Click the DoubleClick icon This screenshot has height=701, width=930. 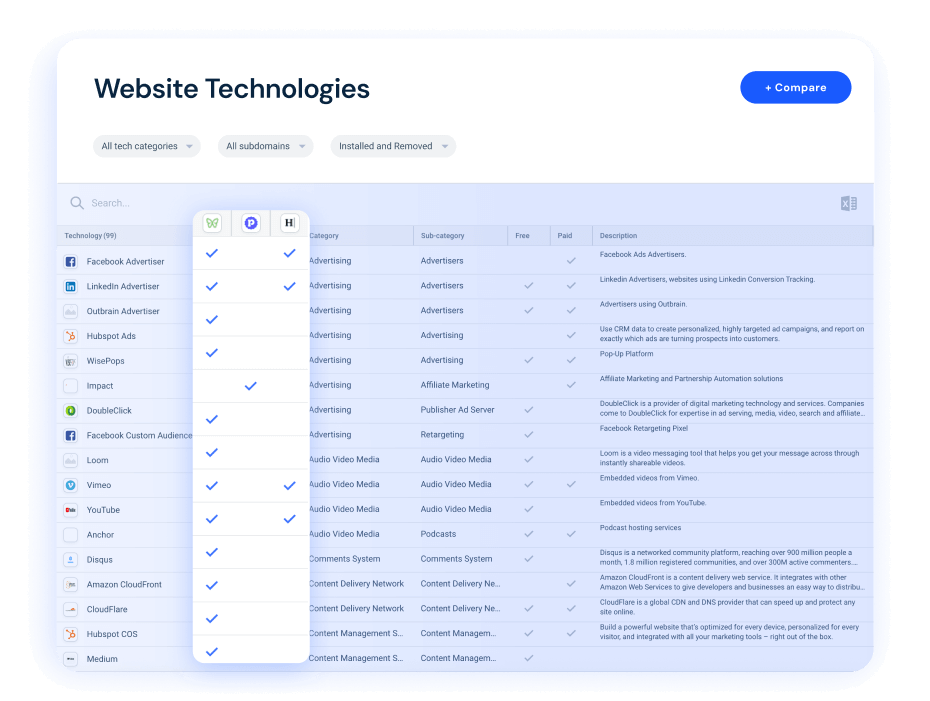(71, 410)
